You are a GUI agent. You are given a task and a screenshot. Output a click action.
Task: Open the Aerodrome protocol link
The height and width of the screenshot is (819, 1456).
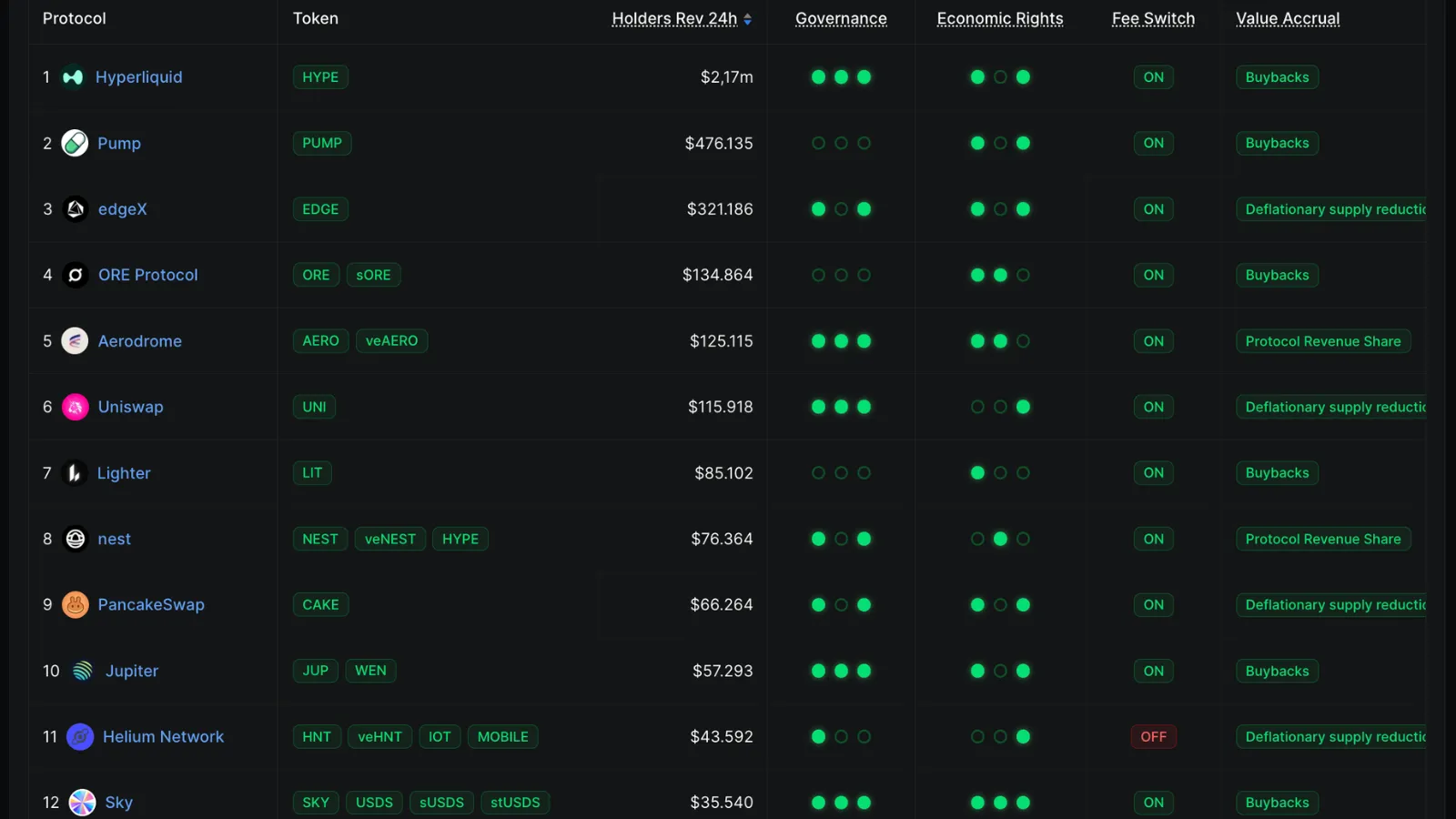pos(140,341)
